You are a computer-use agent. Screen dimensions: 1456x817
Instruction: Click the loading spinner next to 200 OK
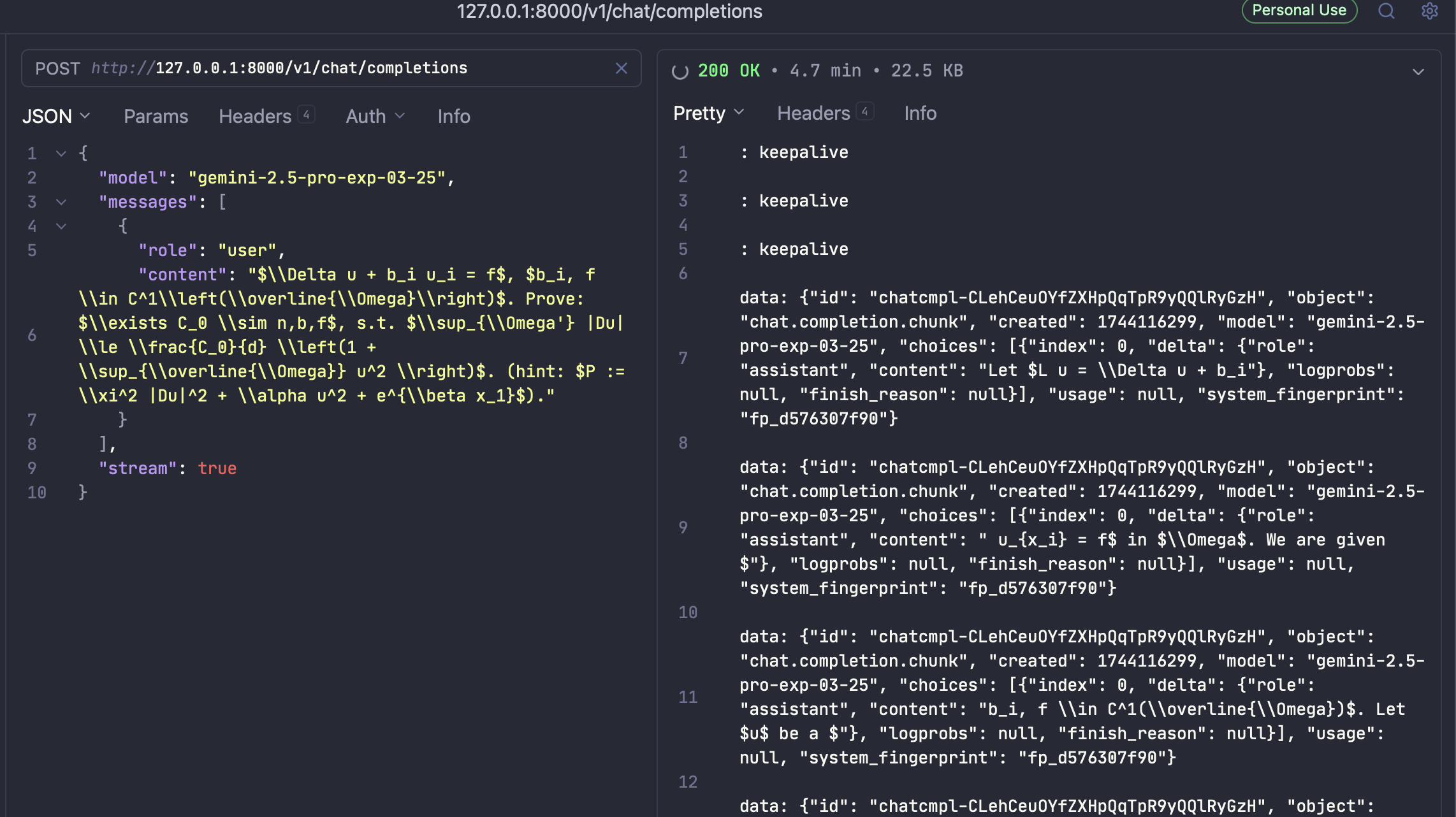pyautogui.click(x=680, y=71)
